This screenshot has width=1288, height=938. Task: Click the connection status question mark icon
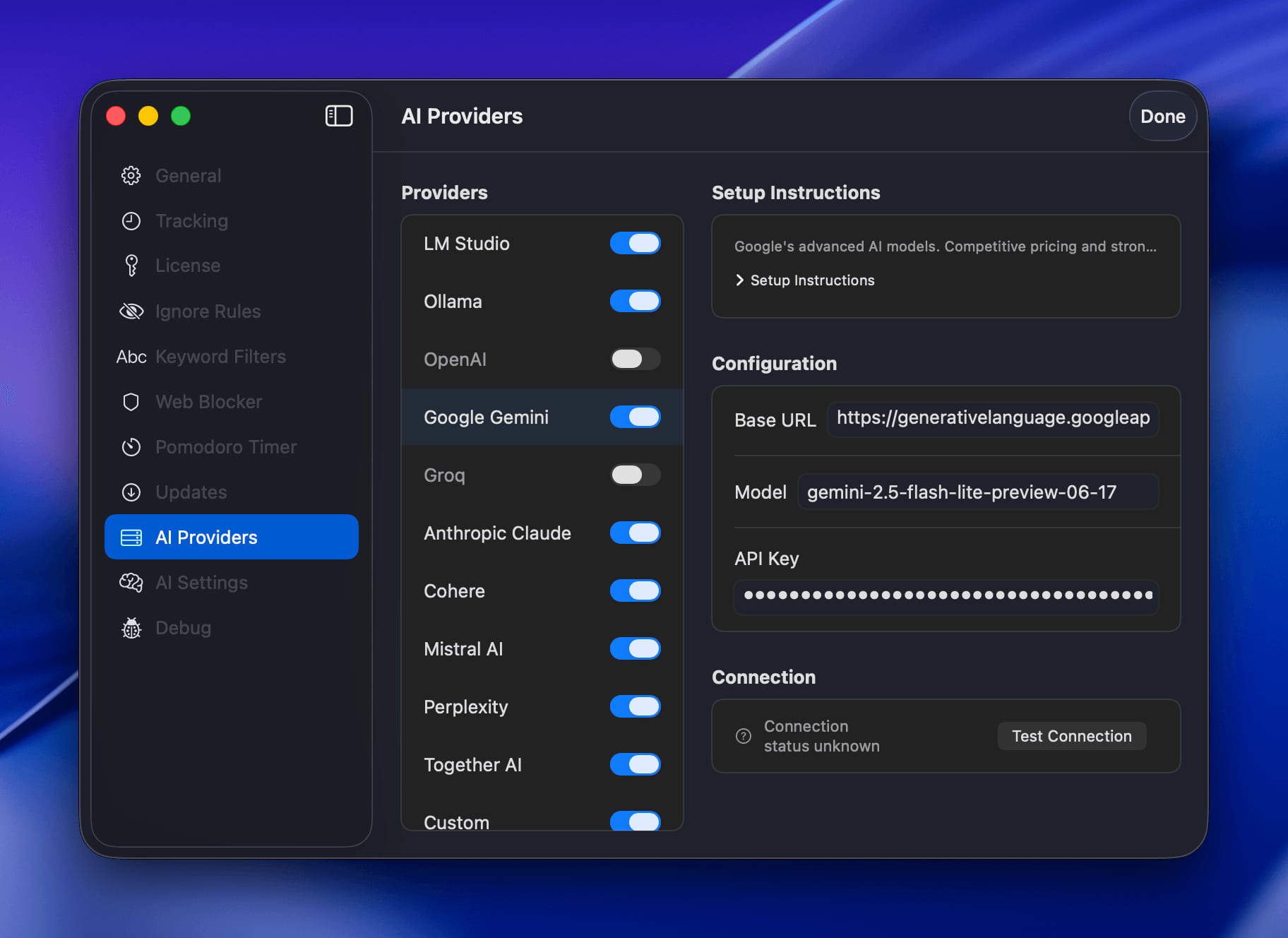[743, 736]
